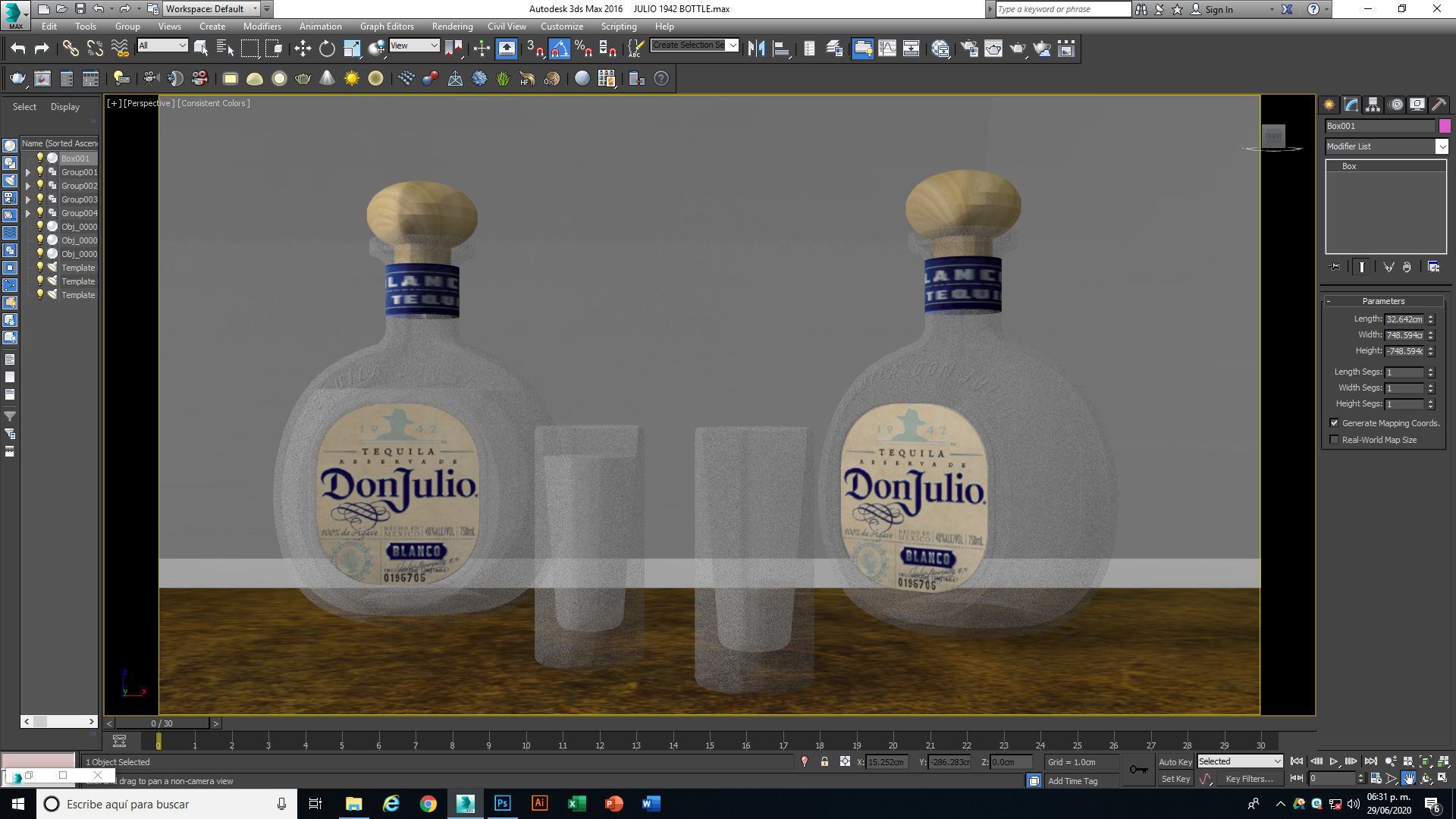Screen dimensions: 1456x819
Task: Open the Hierarchy command panel tab
Action: (x=1373, y=105)
